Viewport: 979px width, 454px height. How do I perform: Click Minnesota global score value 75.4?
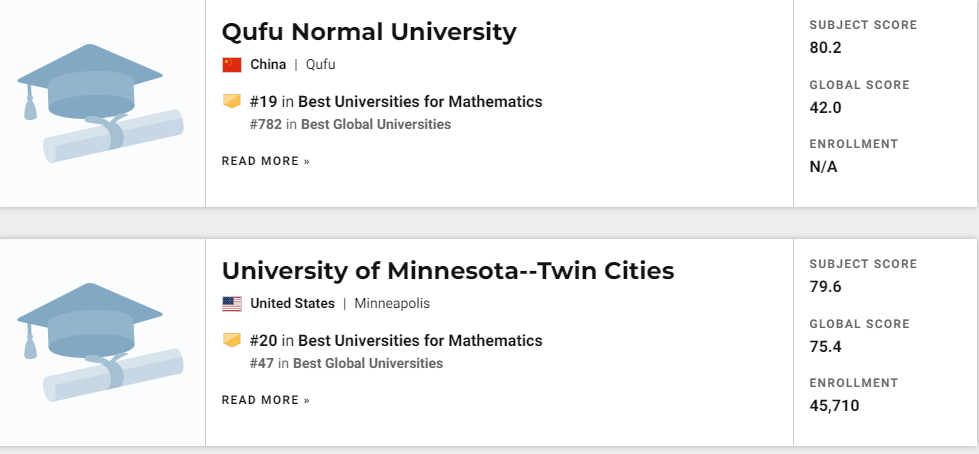tap(826, 347)
